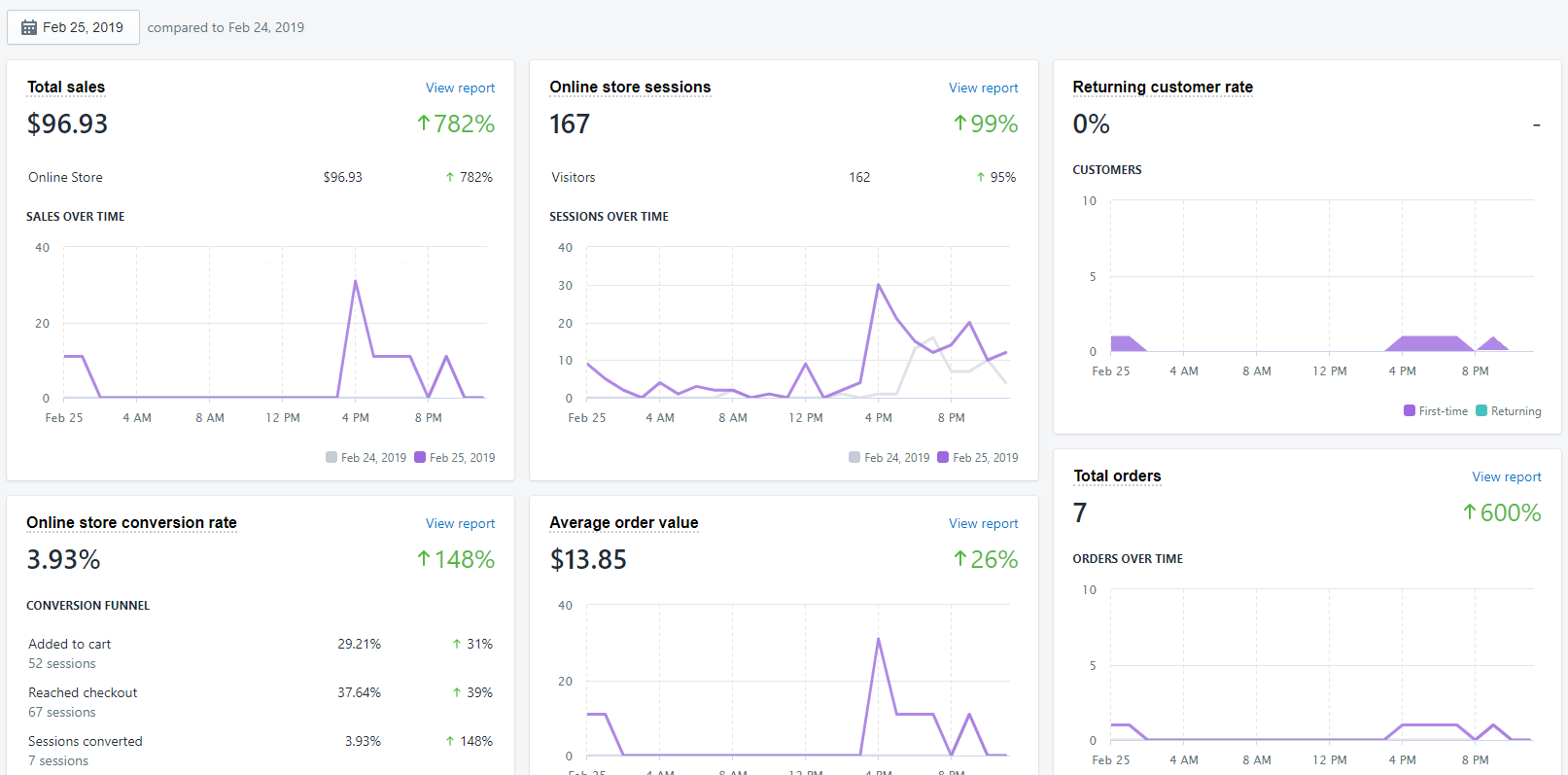Click the green up arrow beside 782% total sales
The image size is (1568, 775).
click(x=424, y=123)
